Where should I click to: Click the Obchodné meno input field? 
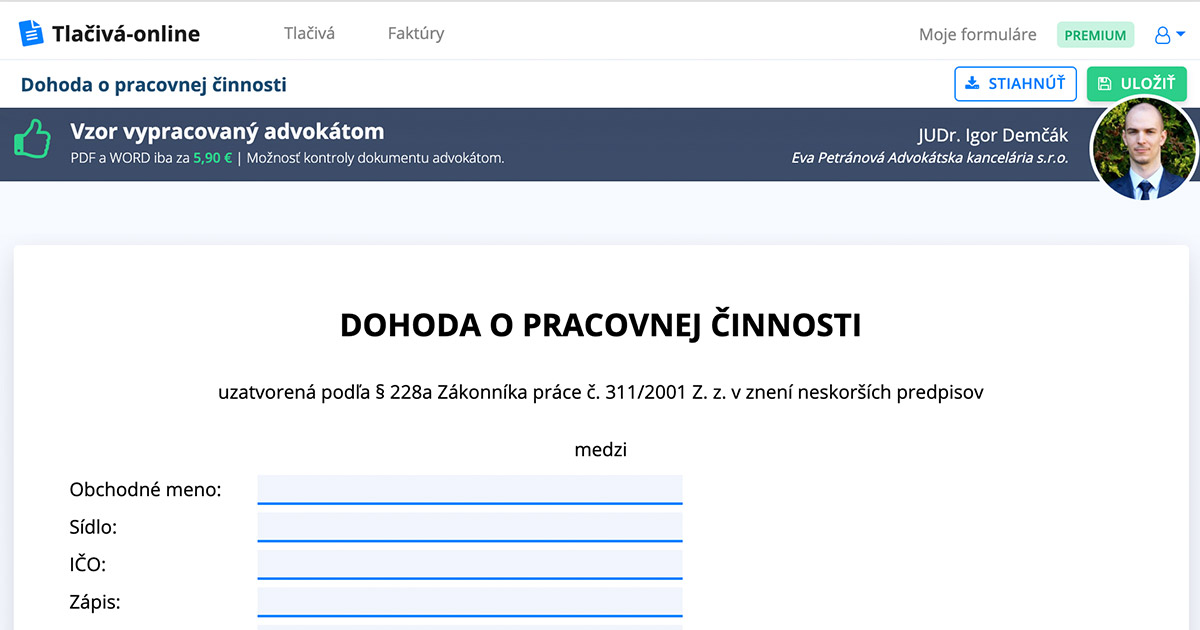tap(470, 489)
